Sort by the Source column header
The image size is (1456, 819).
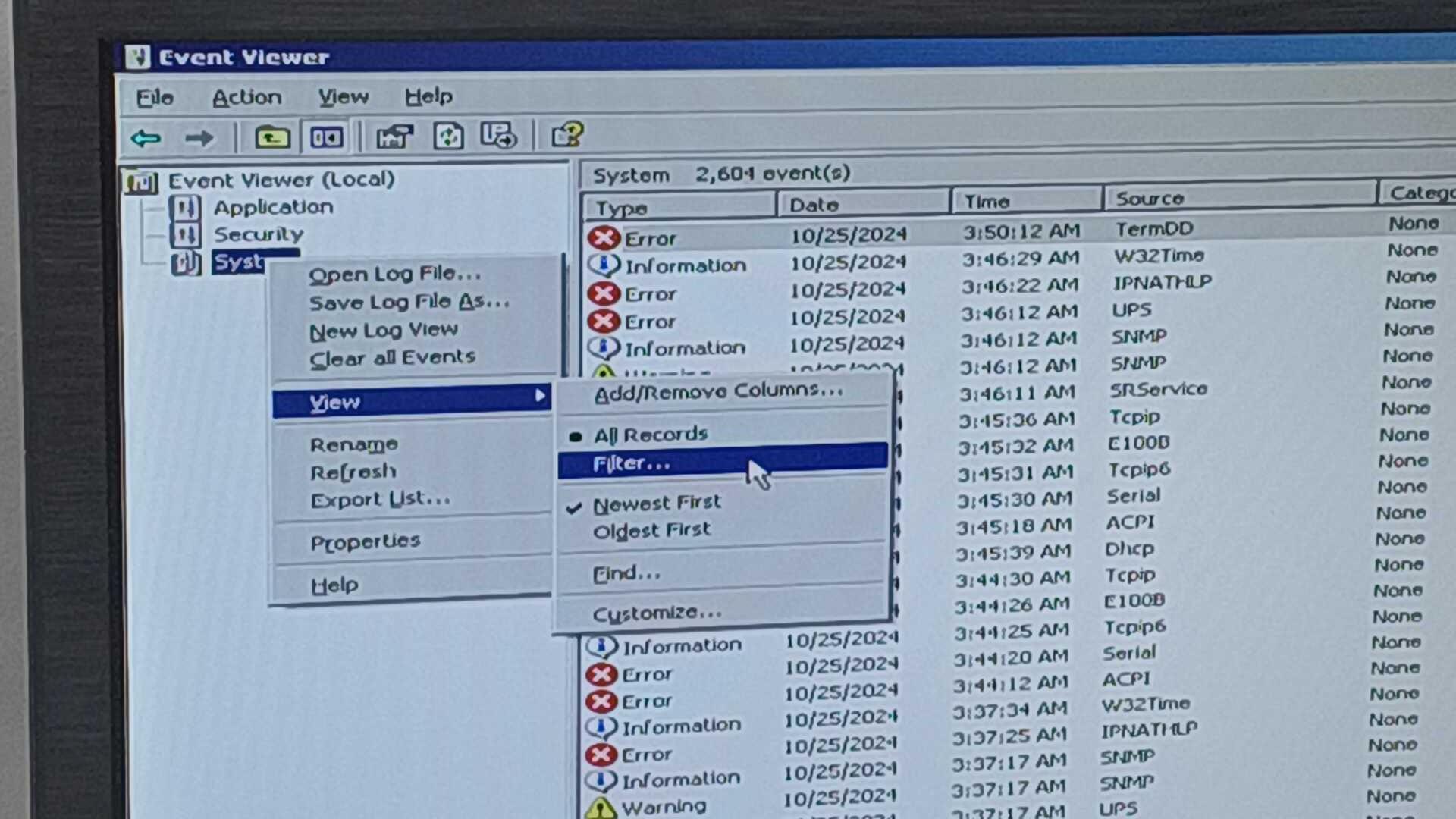point(1239,197)
